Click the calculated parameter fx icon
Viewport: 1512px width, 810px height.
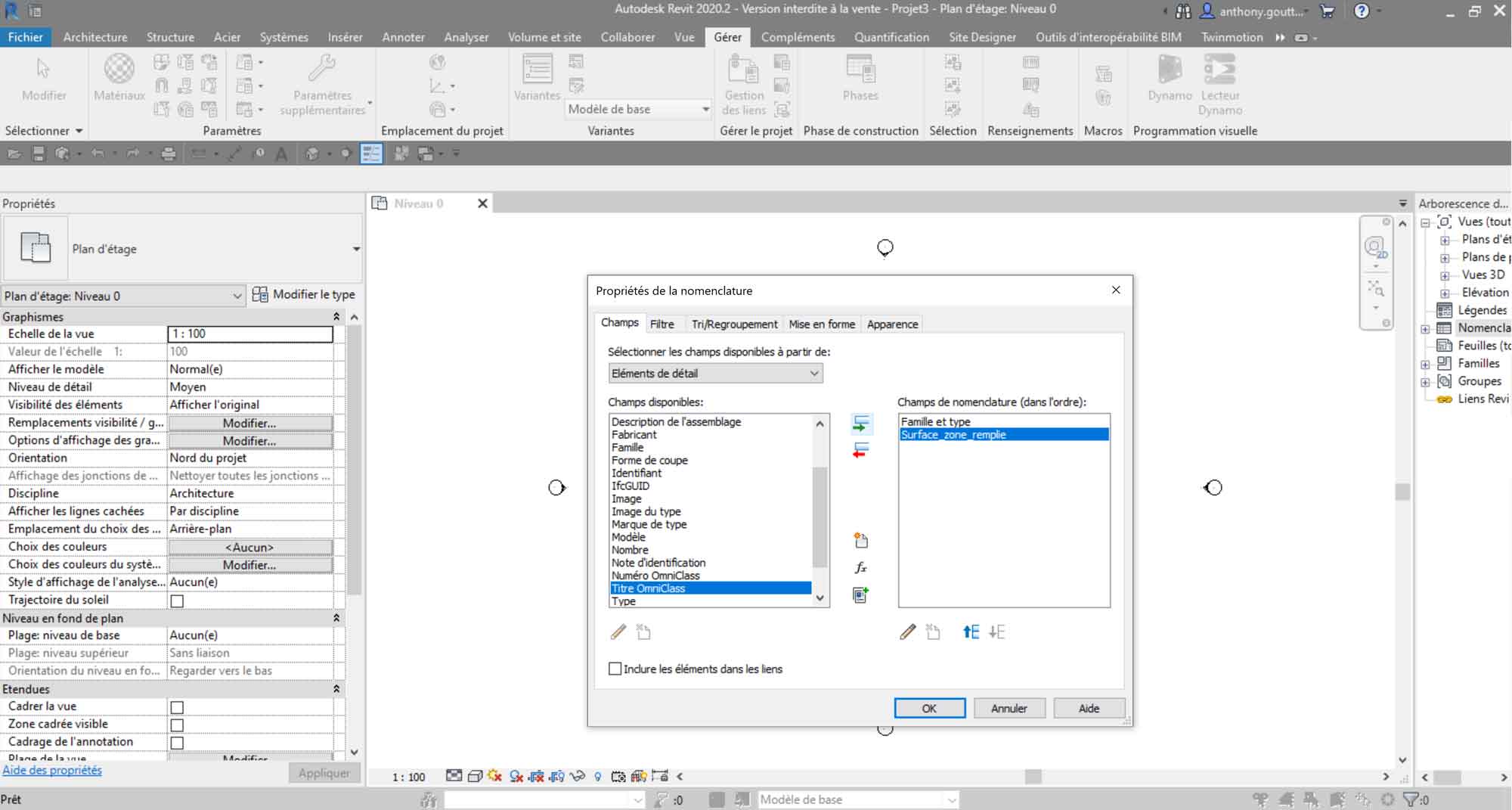(x=860, y=568)
